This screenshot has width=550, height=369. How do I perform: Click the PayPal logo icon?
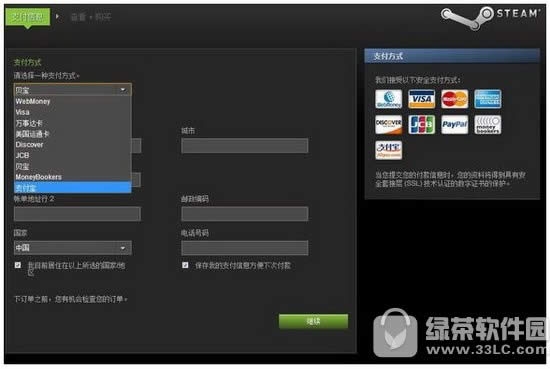point(454,125)
